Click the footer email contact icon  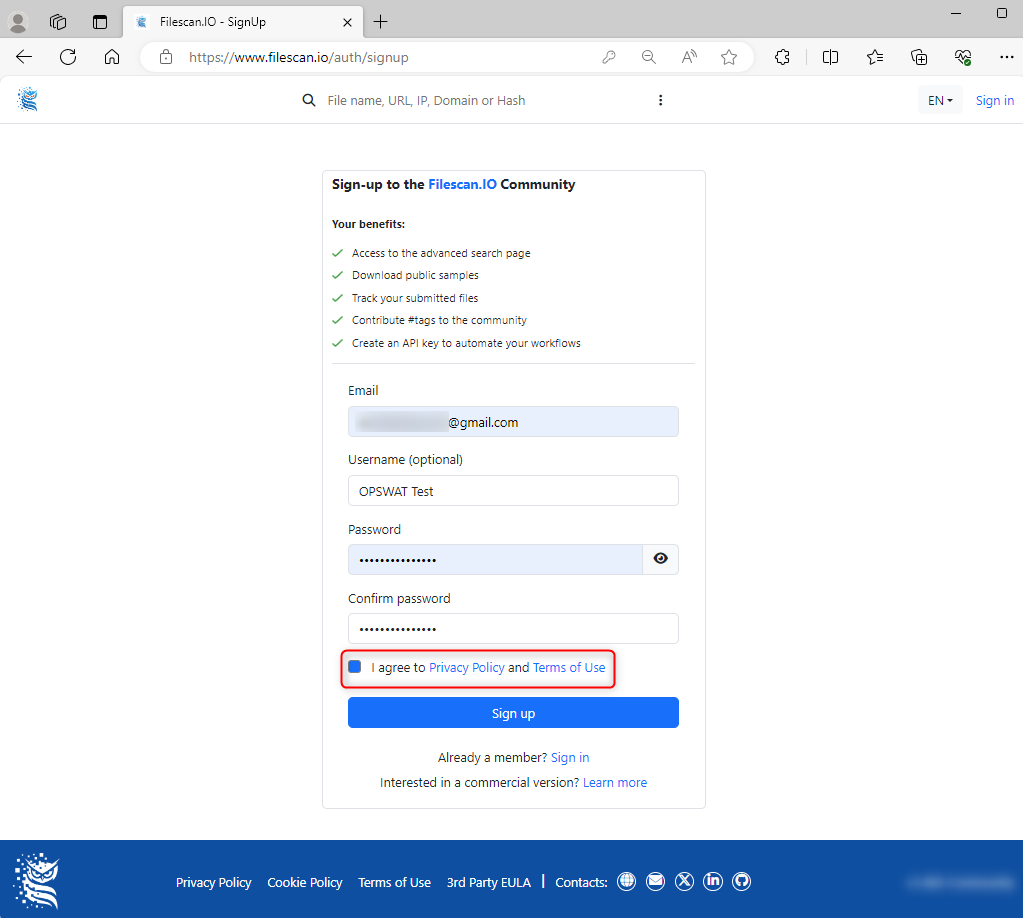pos(655,881)
